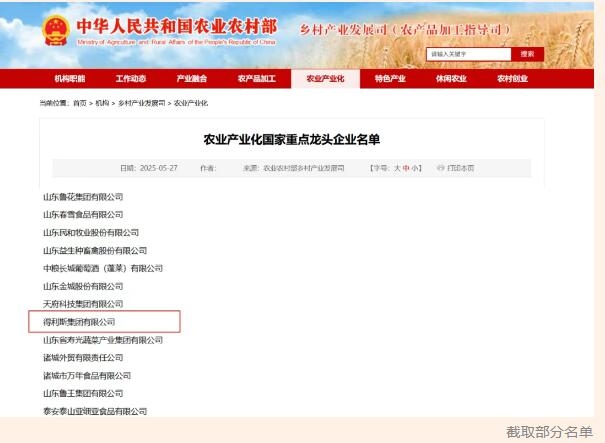Open the 工作动态 menu tab

click(131, 79)
